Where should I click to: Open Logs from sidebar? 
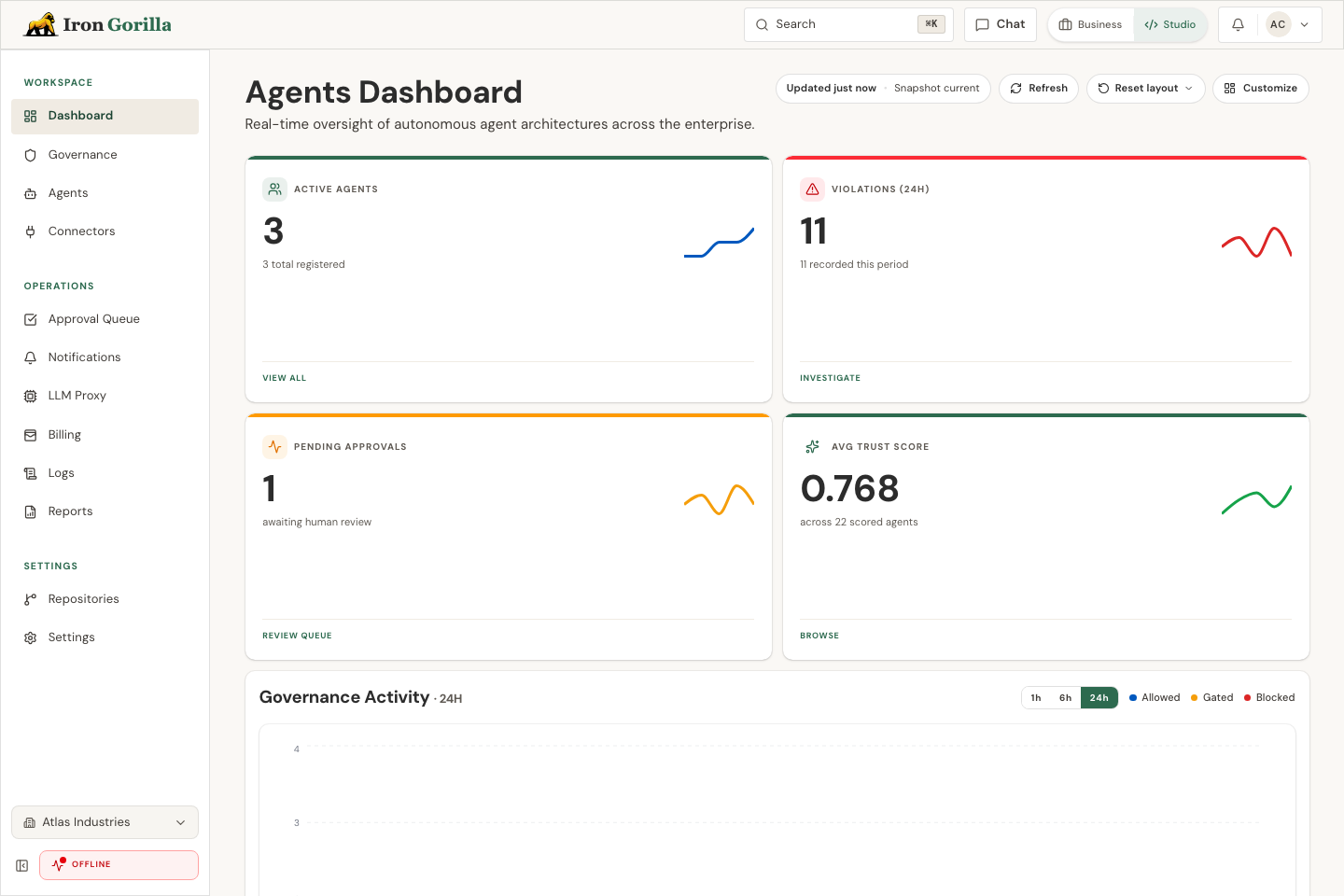tap(105, 473)
